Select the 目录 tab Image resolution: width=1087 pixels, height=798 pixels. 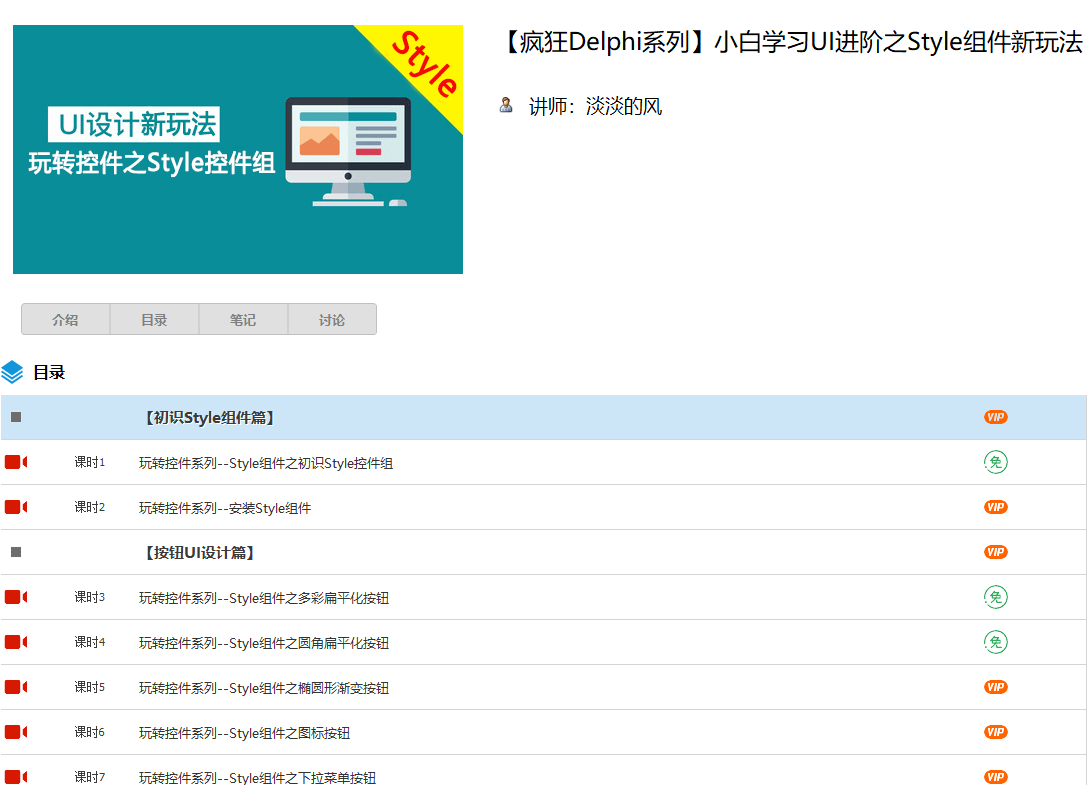click(154, 319)
